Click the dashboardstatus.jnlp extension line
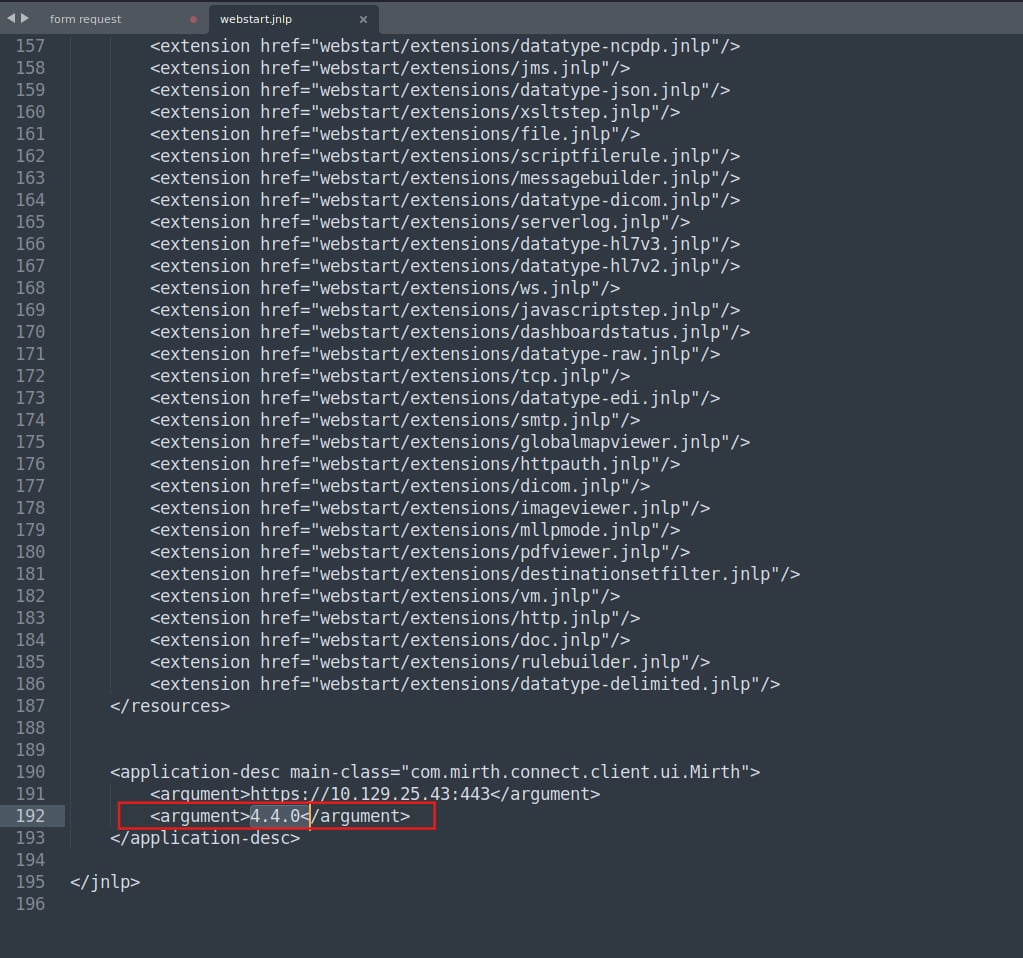 click(450, 332)
